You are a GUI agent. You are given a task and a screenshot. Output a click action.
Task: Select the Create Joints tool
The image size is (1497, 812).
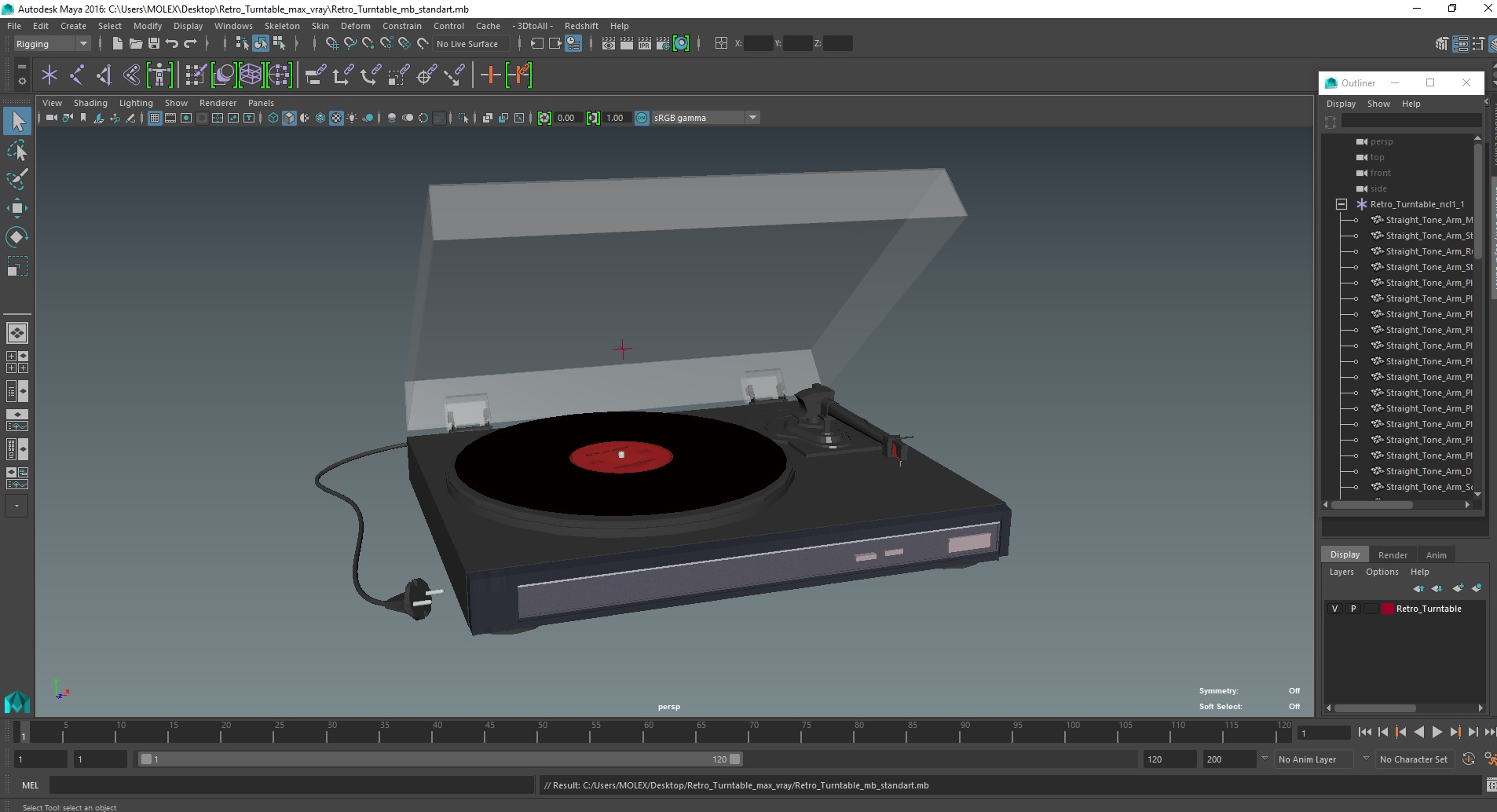pos(77,75)
